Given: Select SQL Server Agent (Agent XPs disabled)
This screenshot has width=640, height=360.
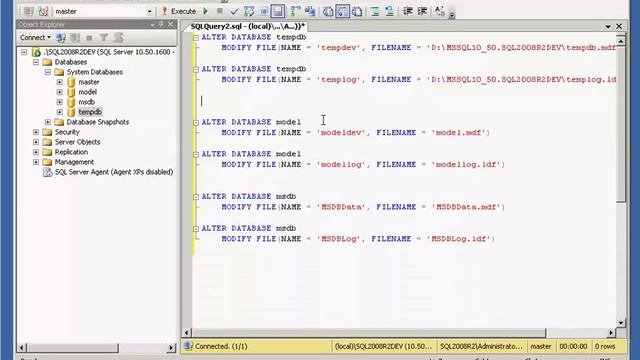Looking at the screenshot, I should point(113,172).
